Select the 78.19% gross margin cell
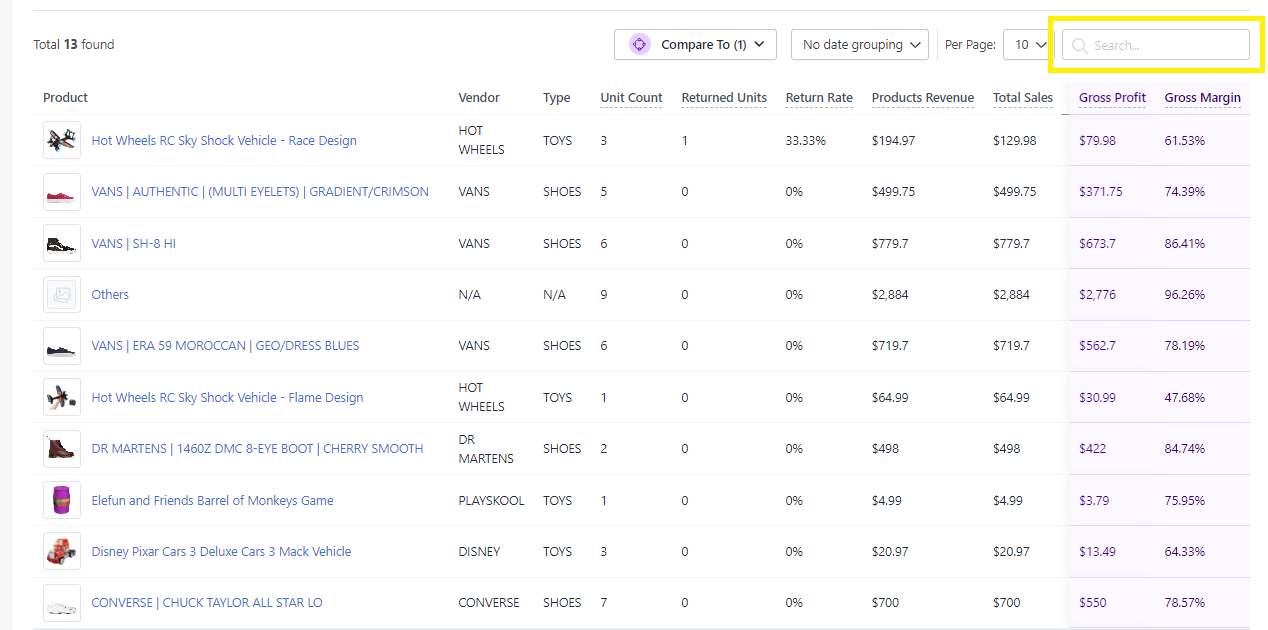Viewport: 1268px width, 630px height. pyautogui.click(x=1185, y=346)
